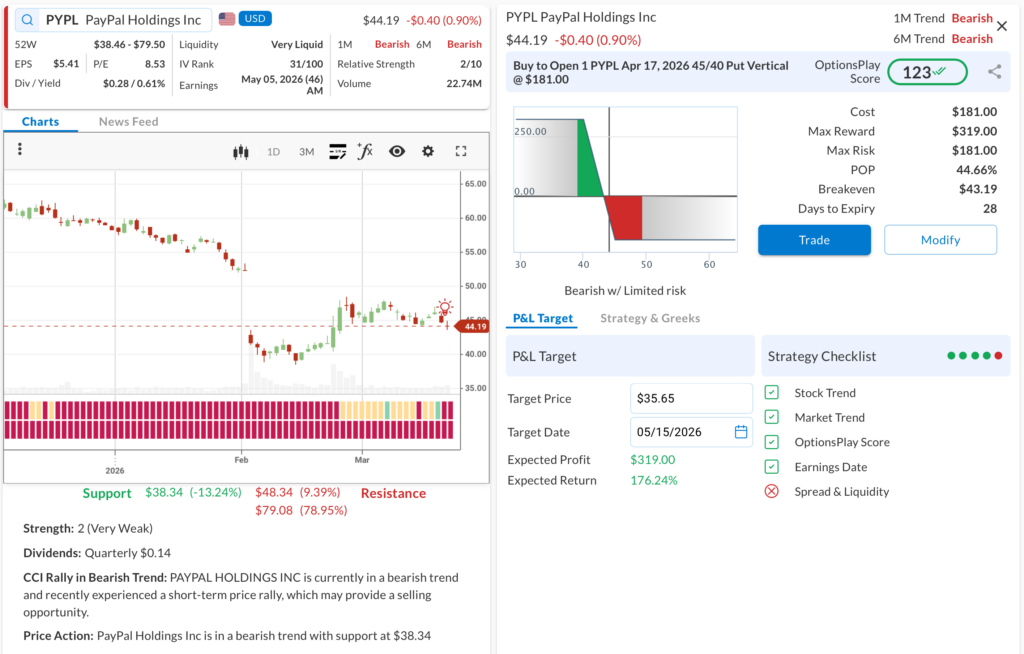Click the Target Price input field
The height and width of the screenshot is (654, 1024).
(690, 398)
